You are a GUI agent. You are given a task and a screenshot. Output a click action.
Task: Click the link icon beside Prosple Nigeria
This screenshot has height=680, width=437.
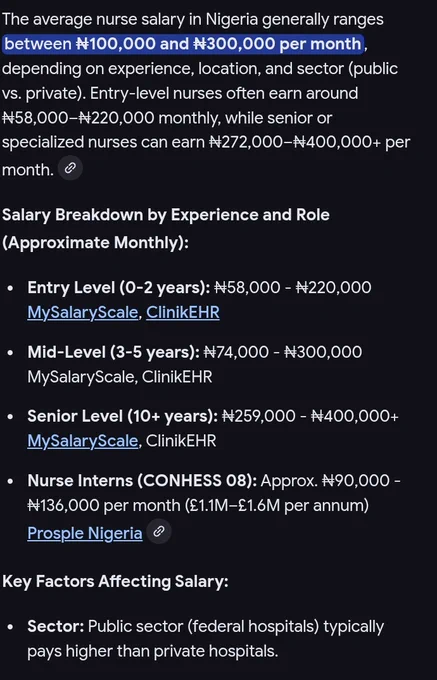159,531
